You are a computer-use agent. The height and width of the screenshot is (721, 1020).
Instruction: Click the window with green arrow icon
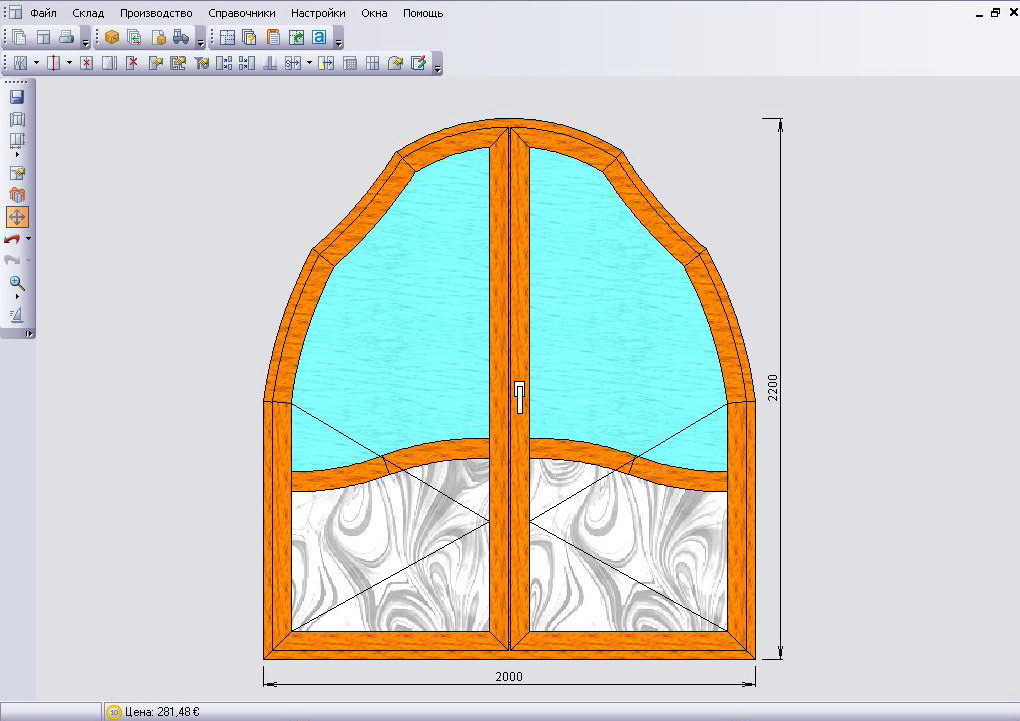(296, 37)
